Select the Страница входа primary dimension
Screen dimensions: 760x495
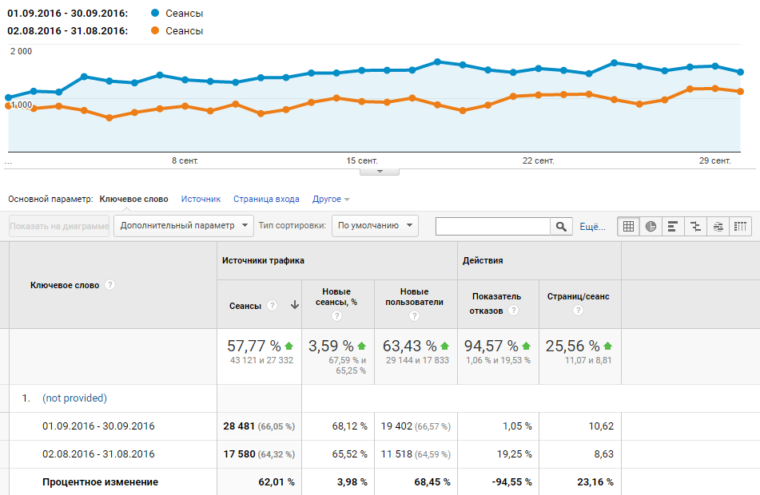(x=266, y=199)
